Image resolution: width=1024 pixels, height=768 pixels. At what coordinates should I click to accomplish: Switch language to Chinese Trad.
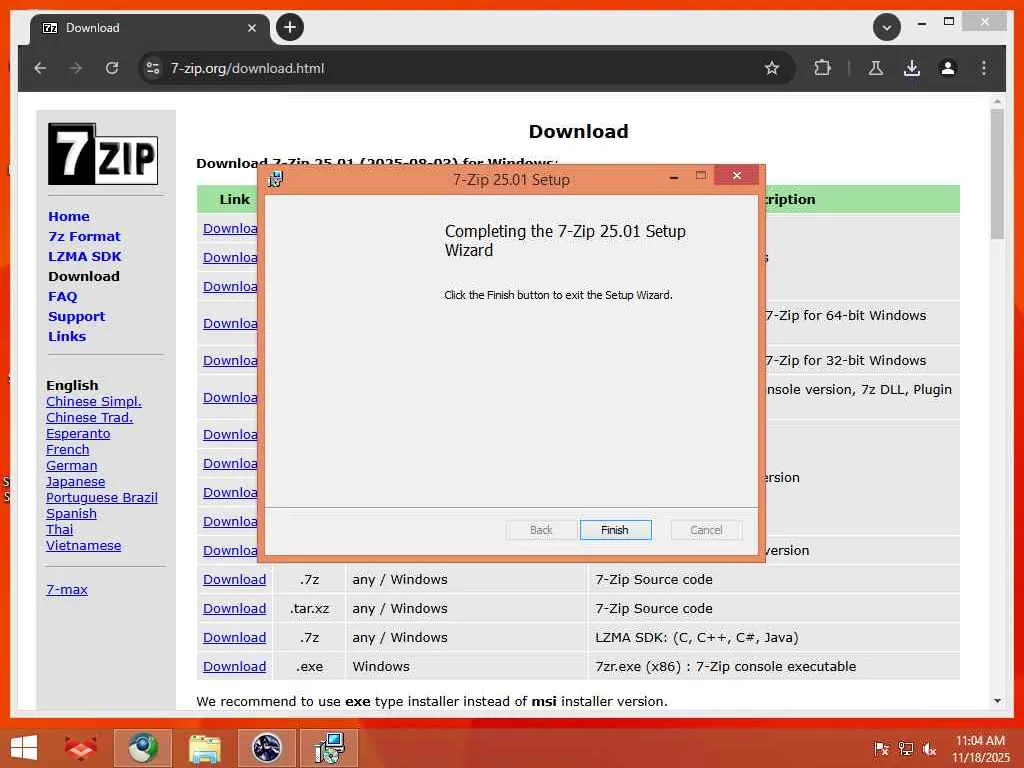[89, 417]
